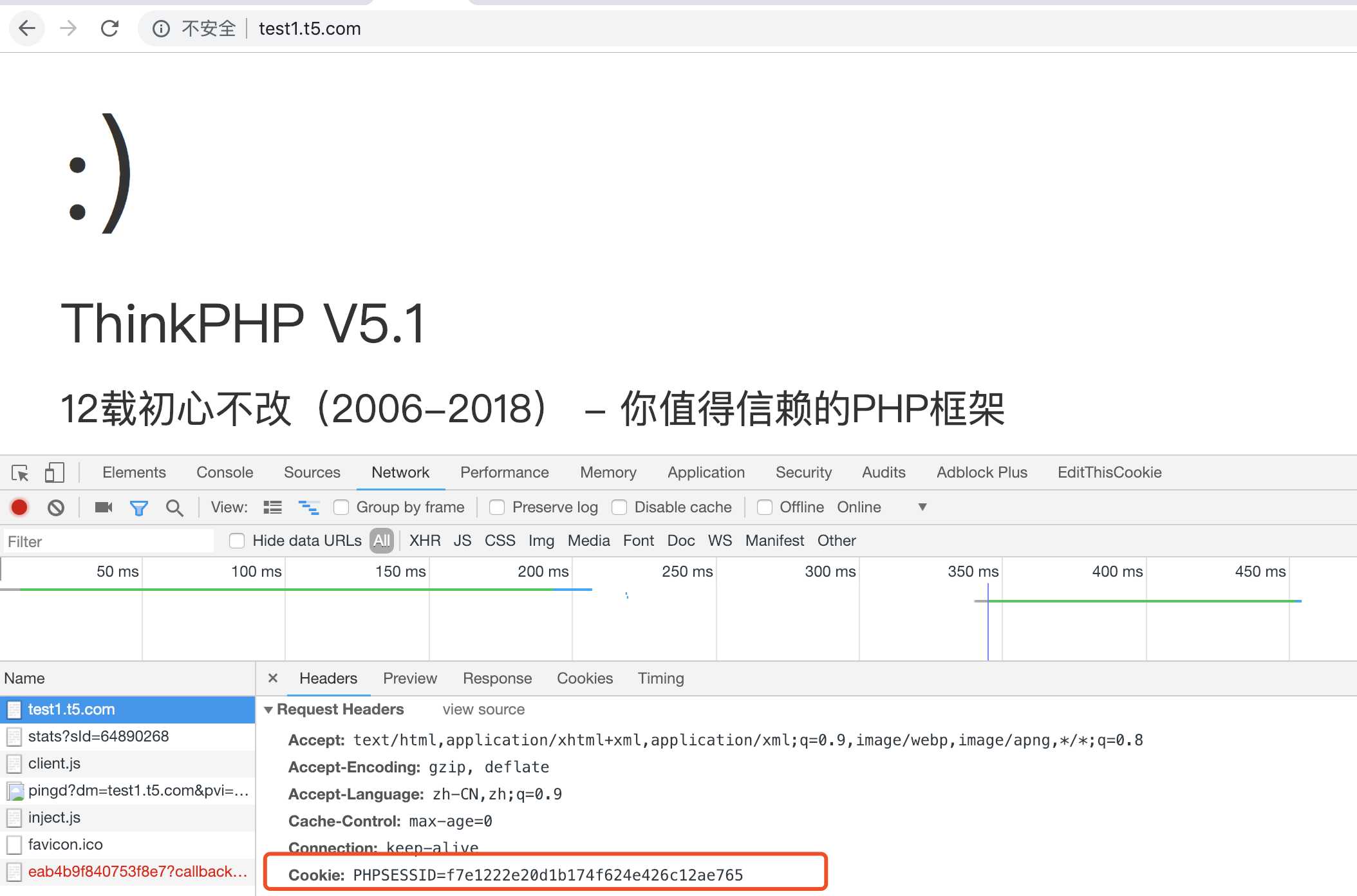
Task: Go forward with the browser forward arrow
Action: click(68, 28)
